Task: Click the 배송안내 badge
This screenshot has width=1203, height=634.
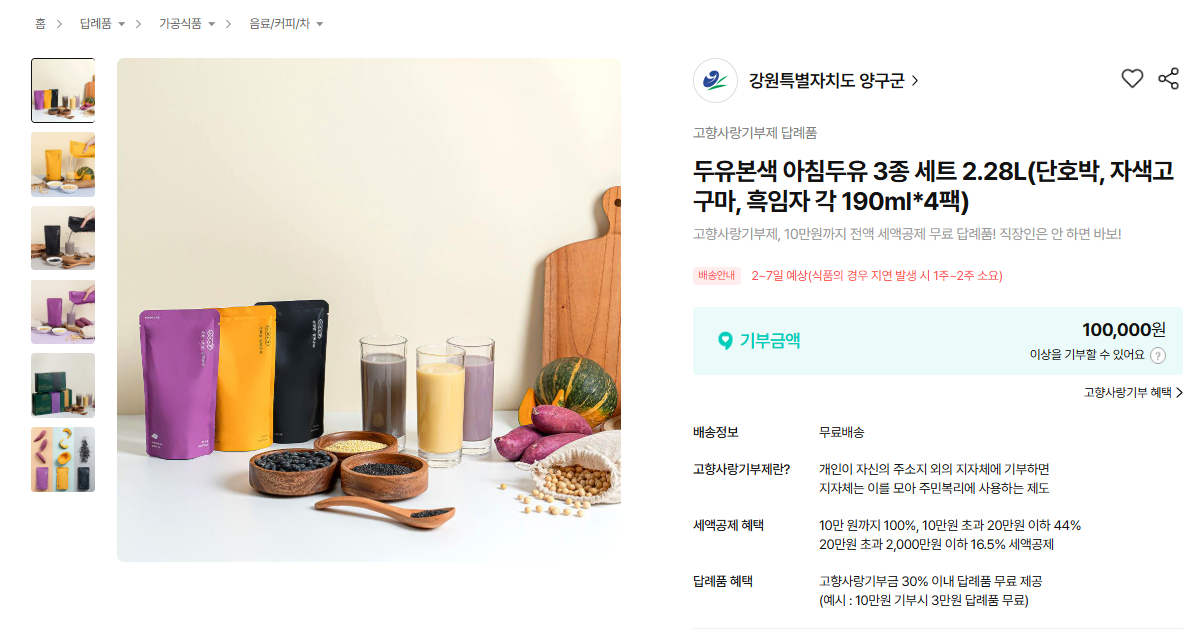Action: tap(716, 276)
